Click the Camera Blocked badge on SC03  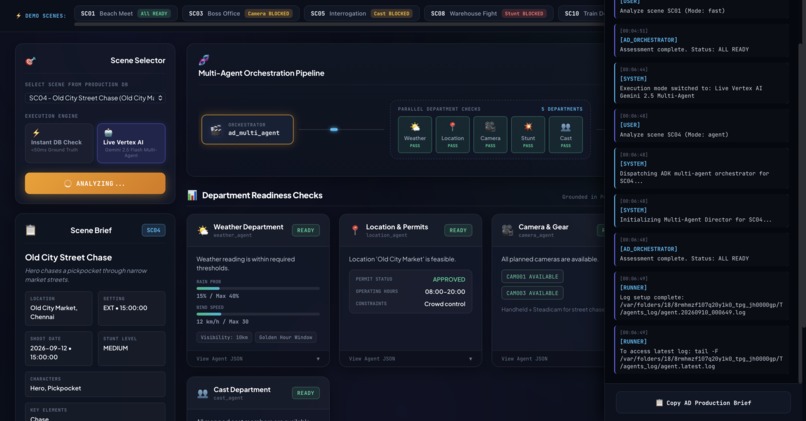[x=268, y=13]
